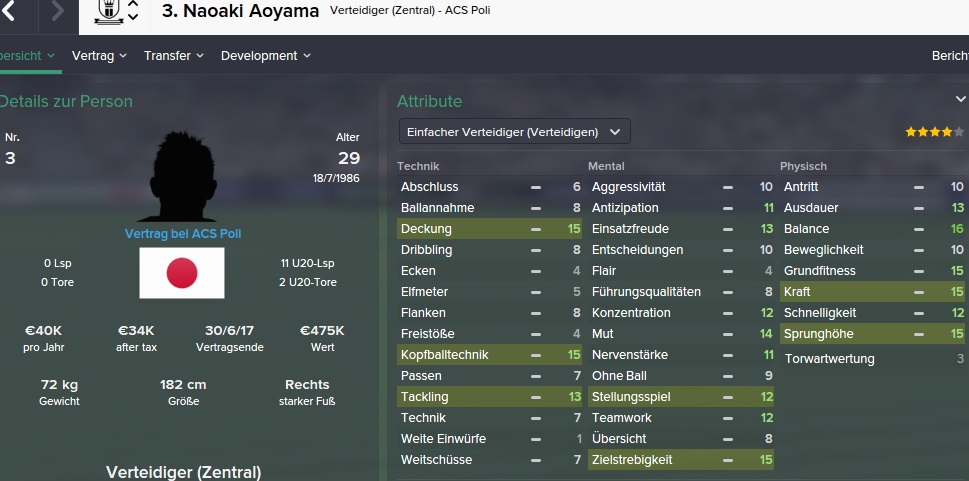Go to next player with down chevron
The height and width of the screenshot is (481, 969).
(x=133, y=19)
